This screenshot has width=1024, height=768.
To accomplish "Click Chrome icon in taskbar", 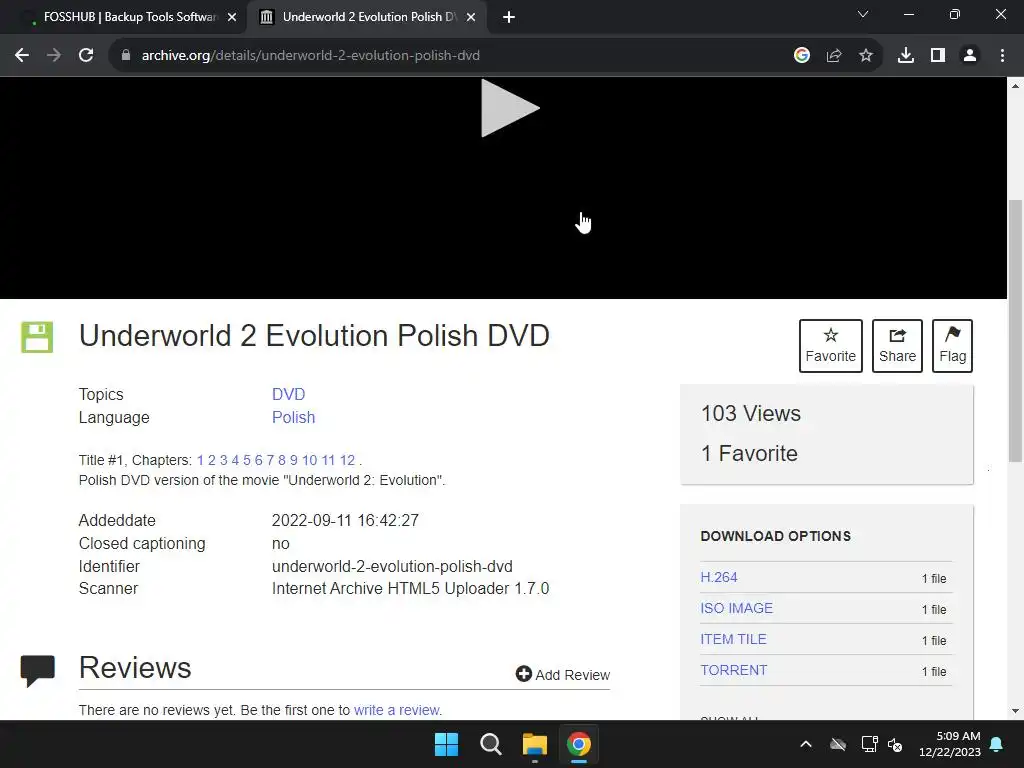I will [x=579, y=744].
